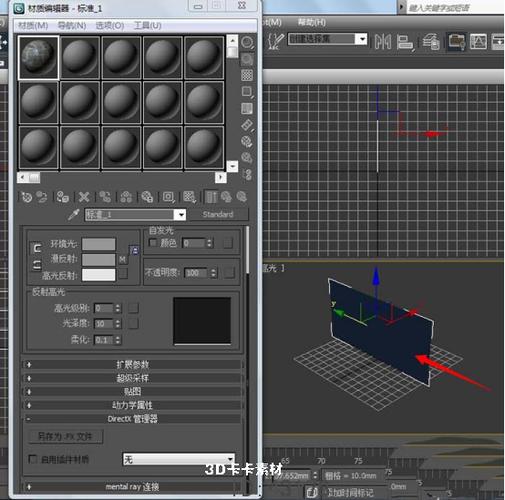Toggle ambient-diffuse color lock button
This screenshot has height=500, width=505.
[37, 248]
